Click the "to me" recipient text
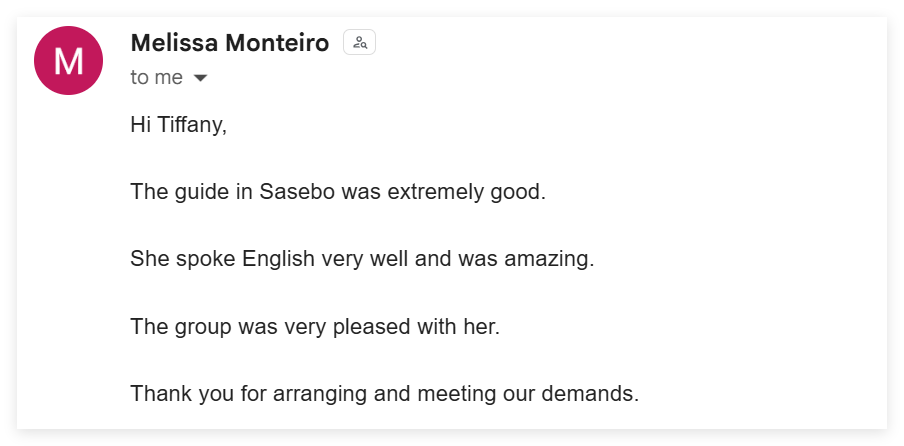904x446 pixels. click(157, 78)
